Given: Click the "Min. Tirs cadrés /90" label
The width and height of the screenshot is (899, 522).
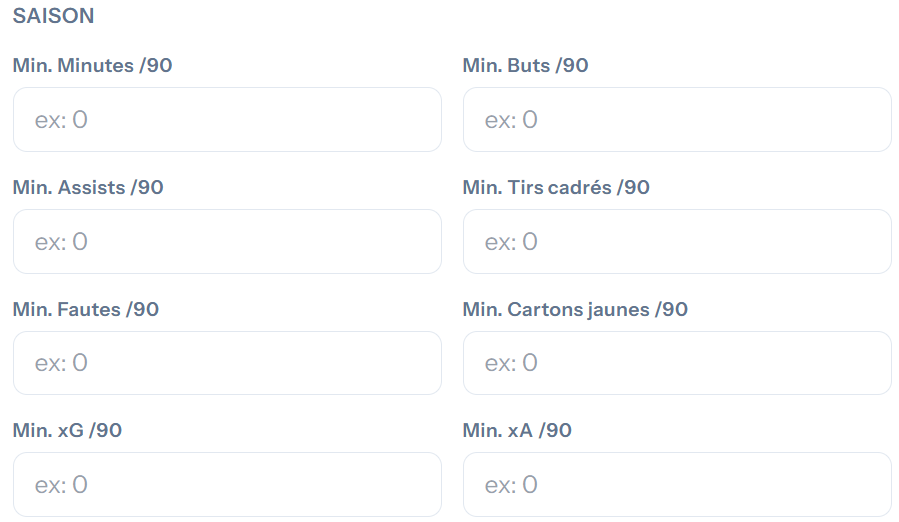Looking at the screenshot, I should coord(556,188).
